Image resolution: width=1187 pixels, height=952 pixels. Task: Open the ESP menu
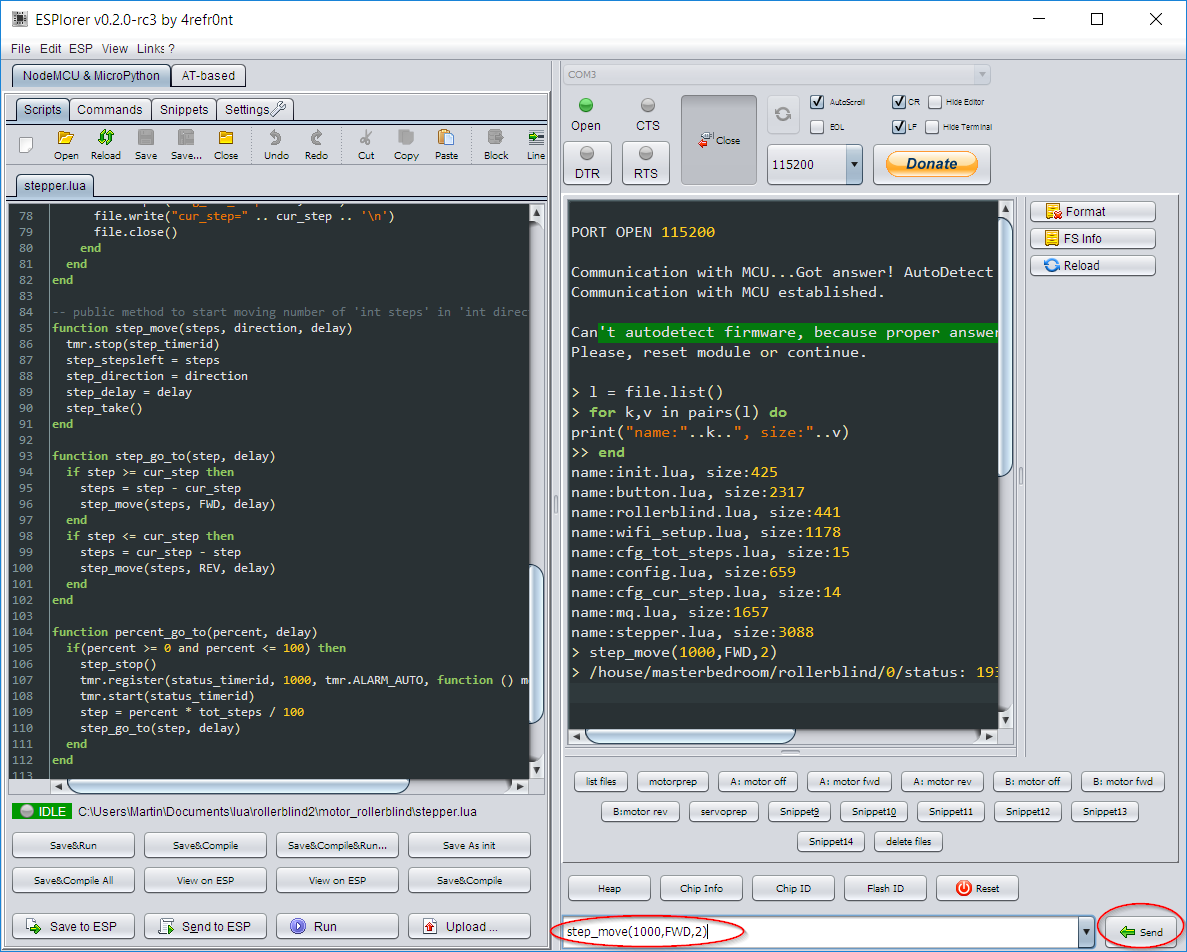click(80, 48)
